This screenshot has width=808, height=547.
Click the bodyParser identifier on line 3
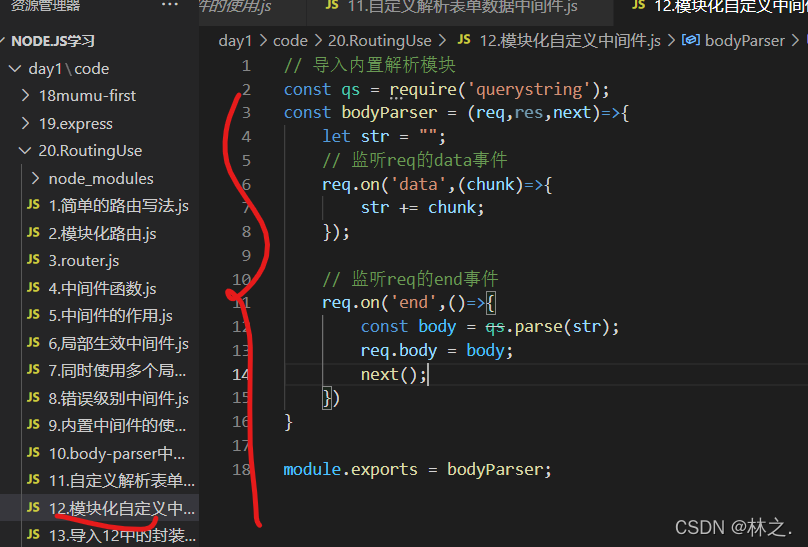pyautogui.click(x=389, y=113)
